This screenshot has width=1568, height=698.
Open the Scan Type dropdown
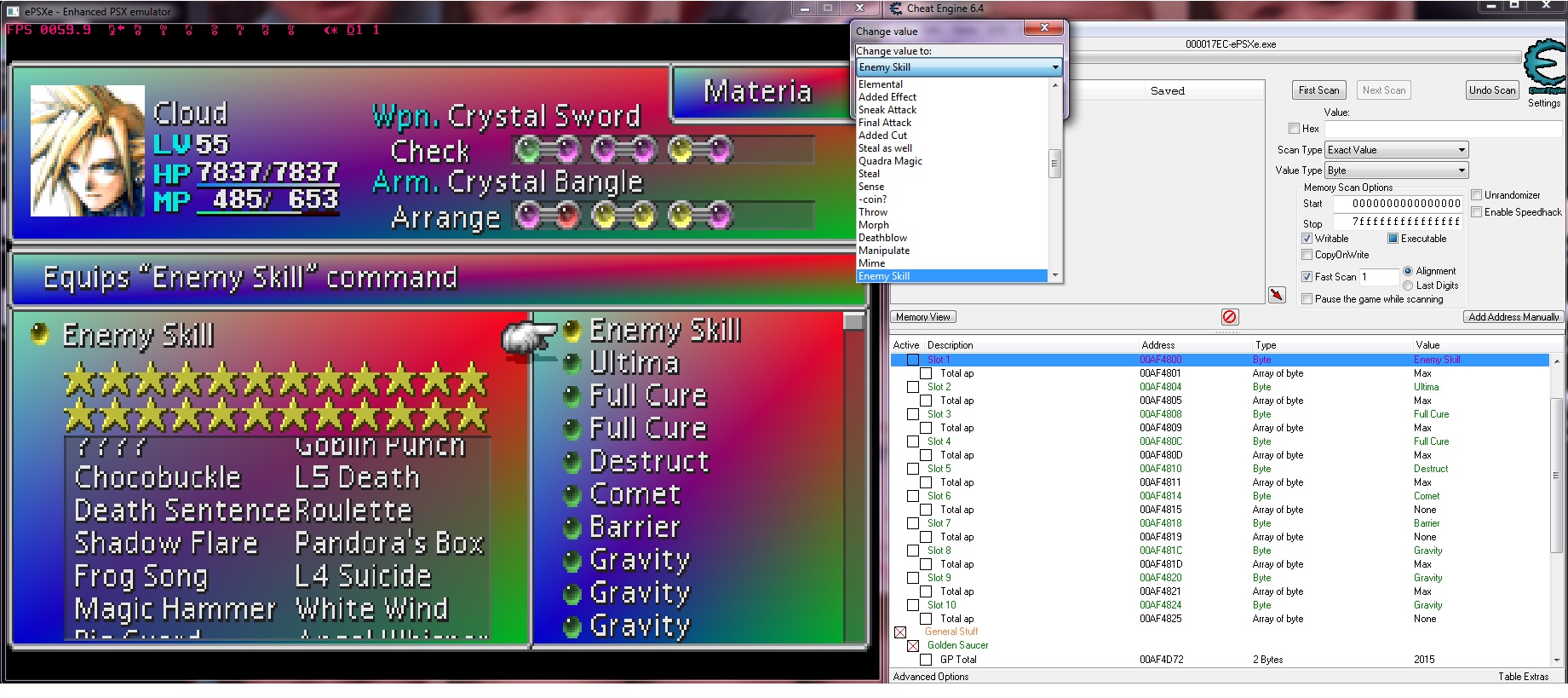[1397, 150]
